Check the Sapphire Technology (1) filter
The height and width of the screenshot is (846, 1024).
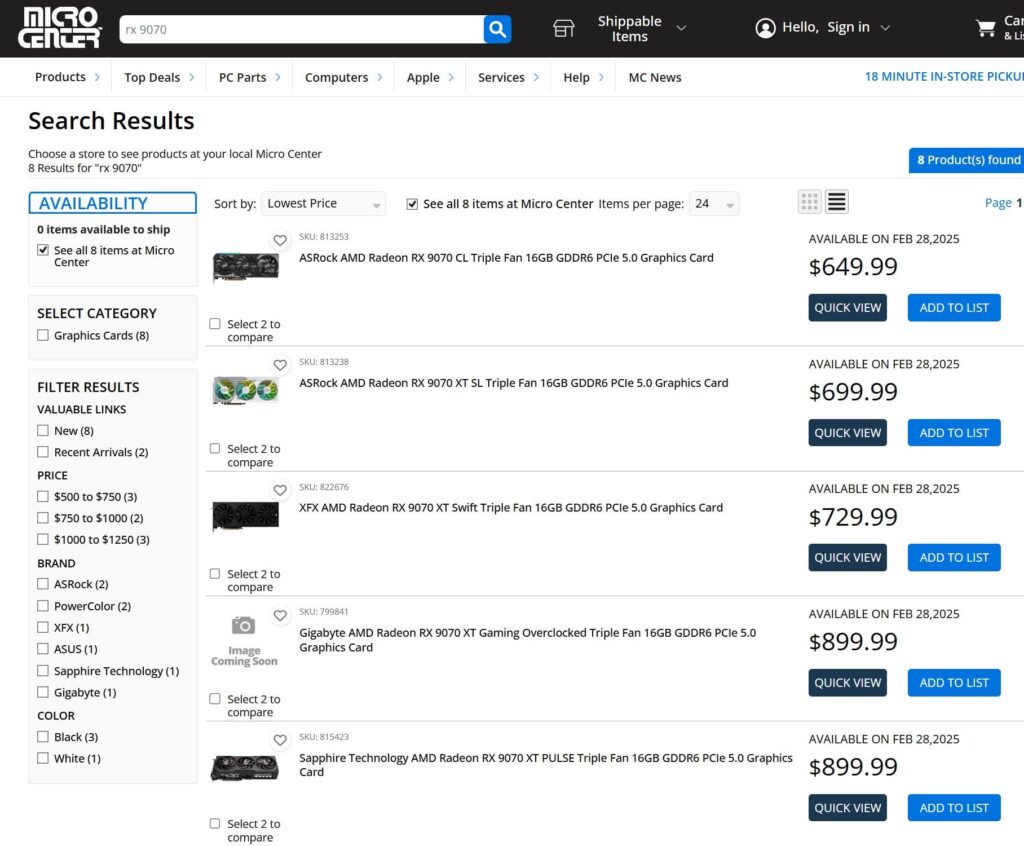pos(43,671)
